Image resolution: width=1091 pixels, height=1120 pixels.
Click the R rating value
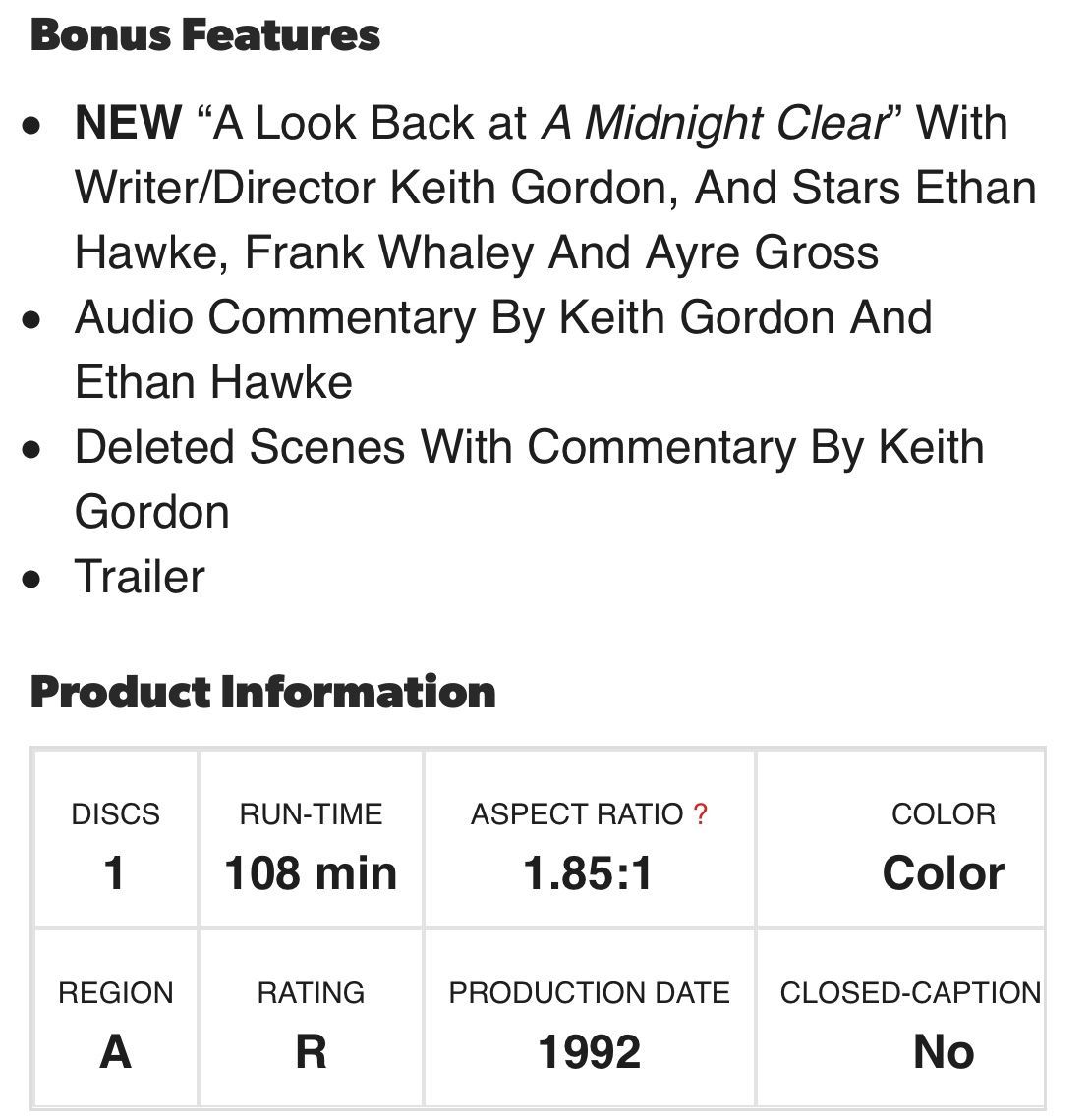pos(311,1052)
